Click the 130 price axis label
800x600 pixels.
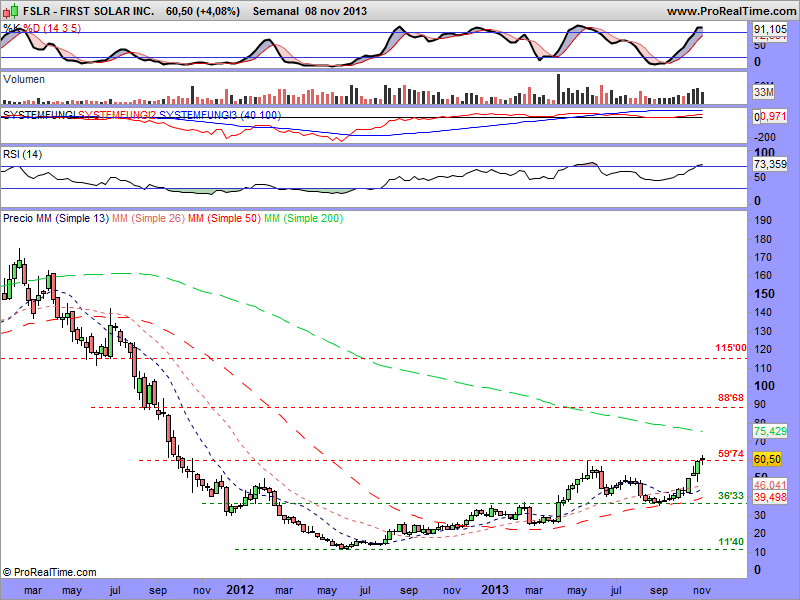pos(763,331)
